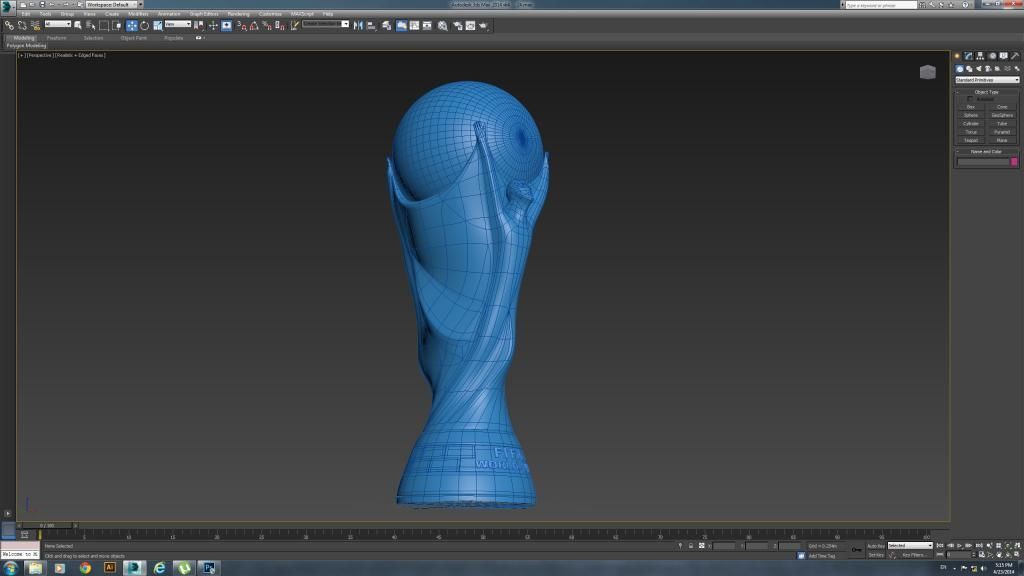Open the Standard Primitives dropdown
The image size is (1024, 576).
987,80
